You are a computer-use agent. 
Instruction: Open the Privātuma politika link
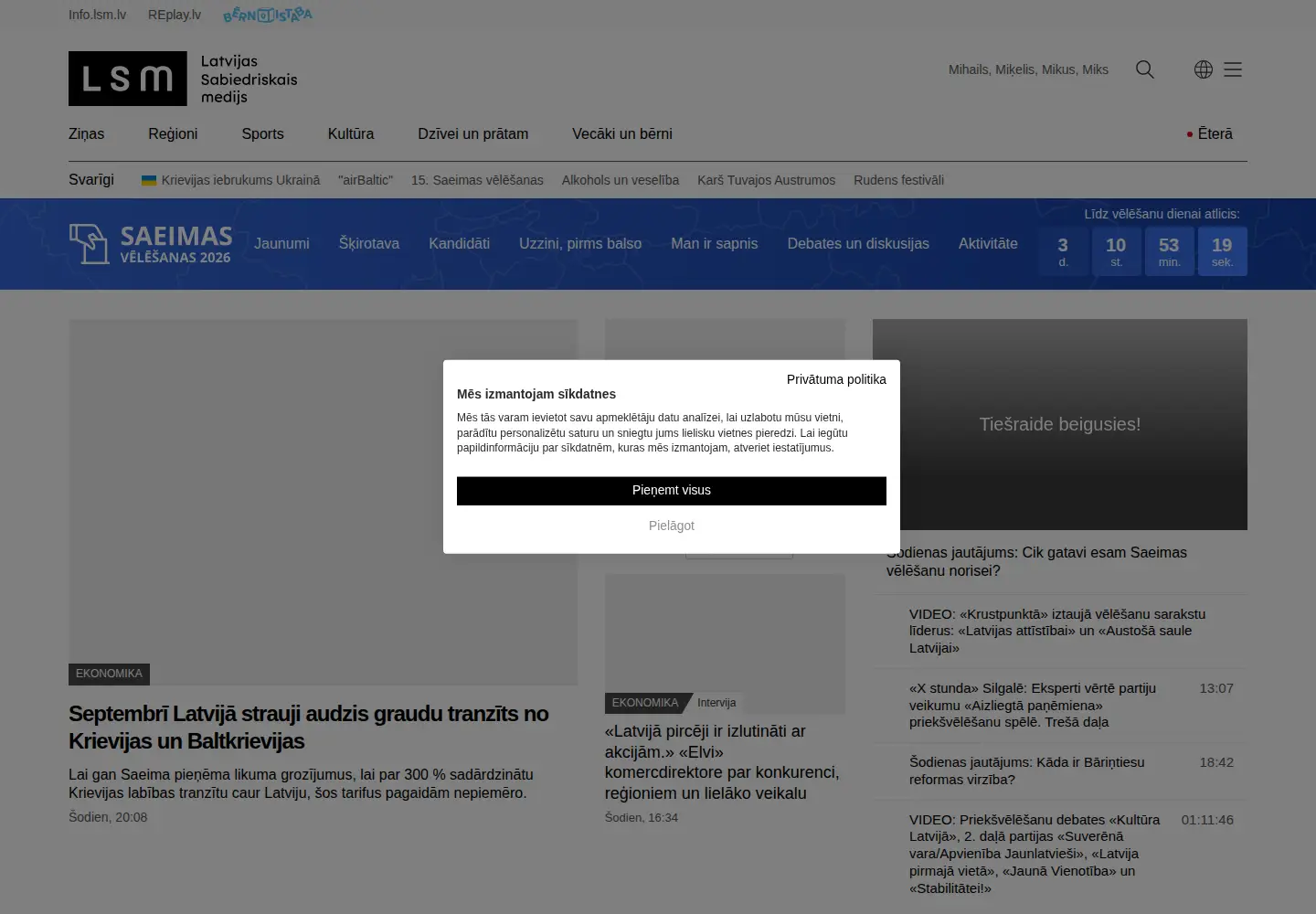(836, 379)
